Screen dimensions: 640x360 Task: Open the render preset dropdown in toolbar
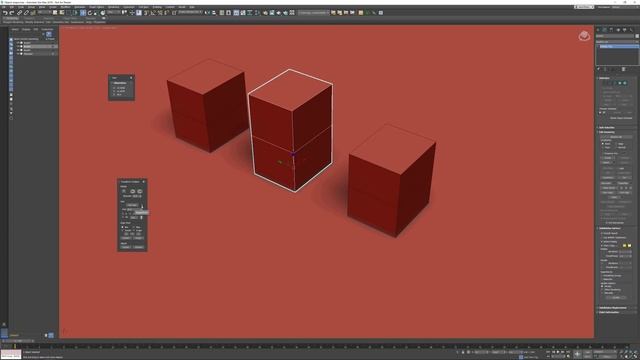313,13
